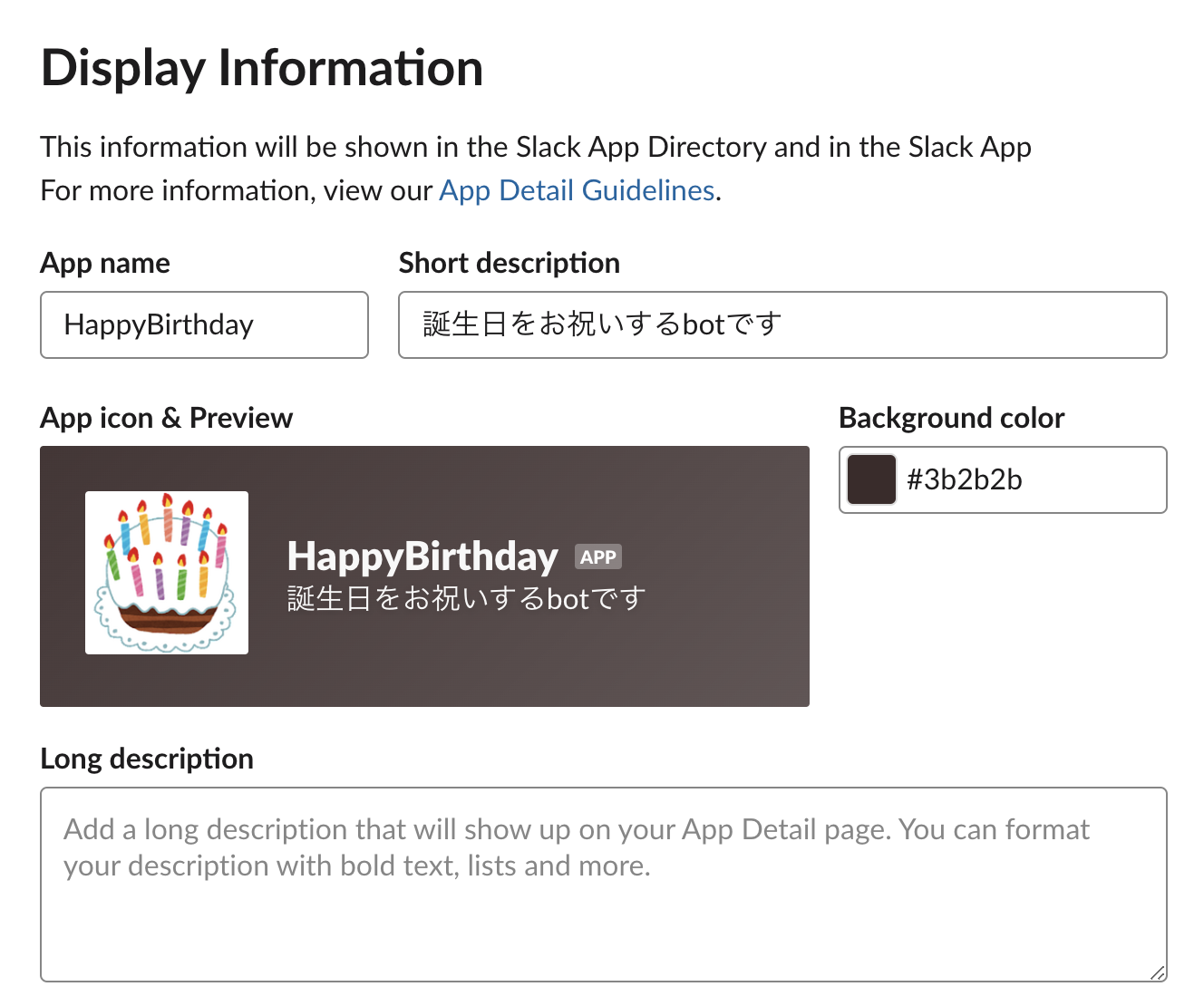Image resolution: width=1204 pixels, height=1006 pixels.
Task: Click the Display Information heading
Action: [262, 69]
